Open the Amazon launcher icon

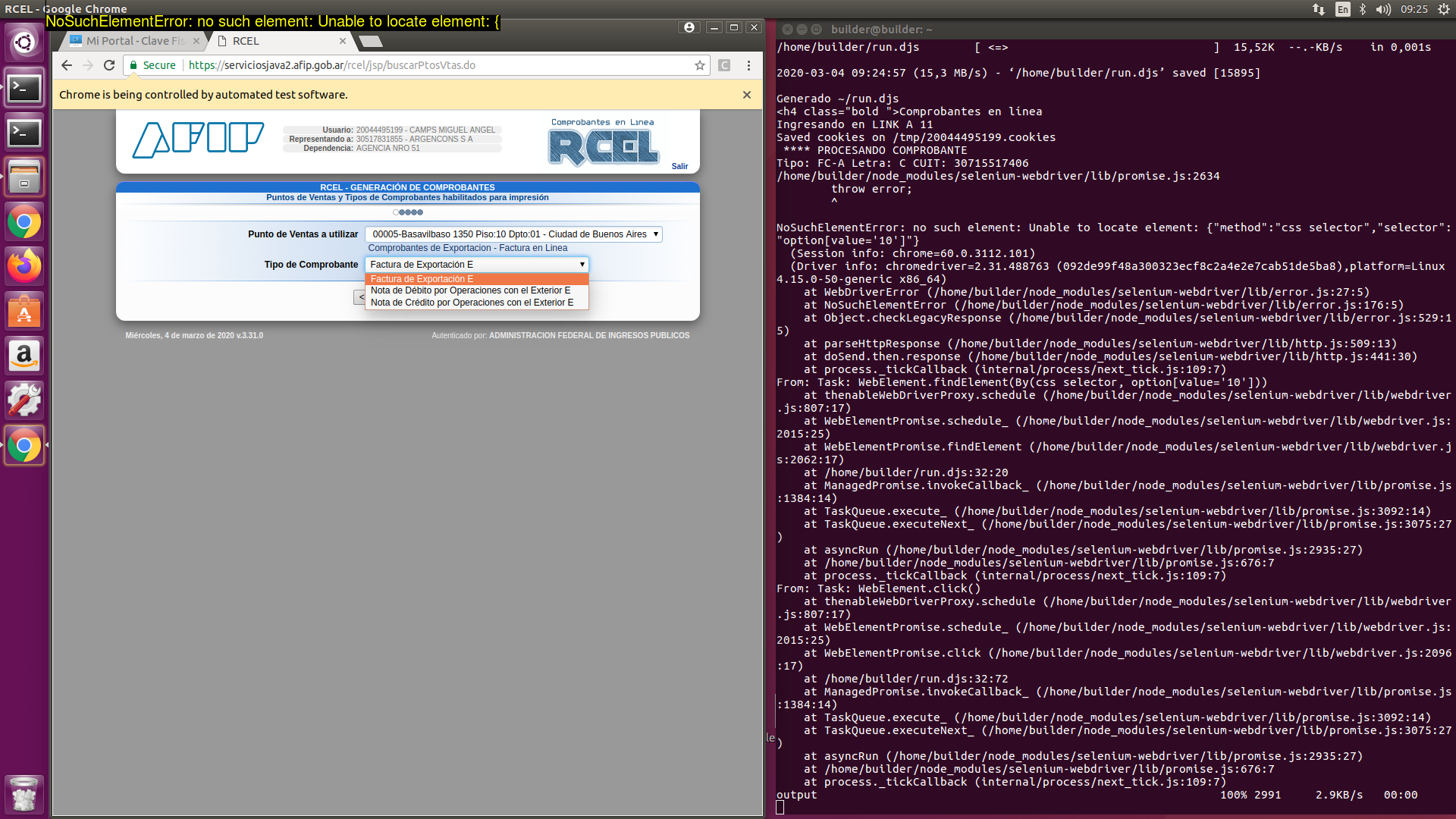click(x=24, y=356)
